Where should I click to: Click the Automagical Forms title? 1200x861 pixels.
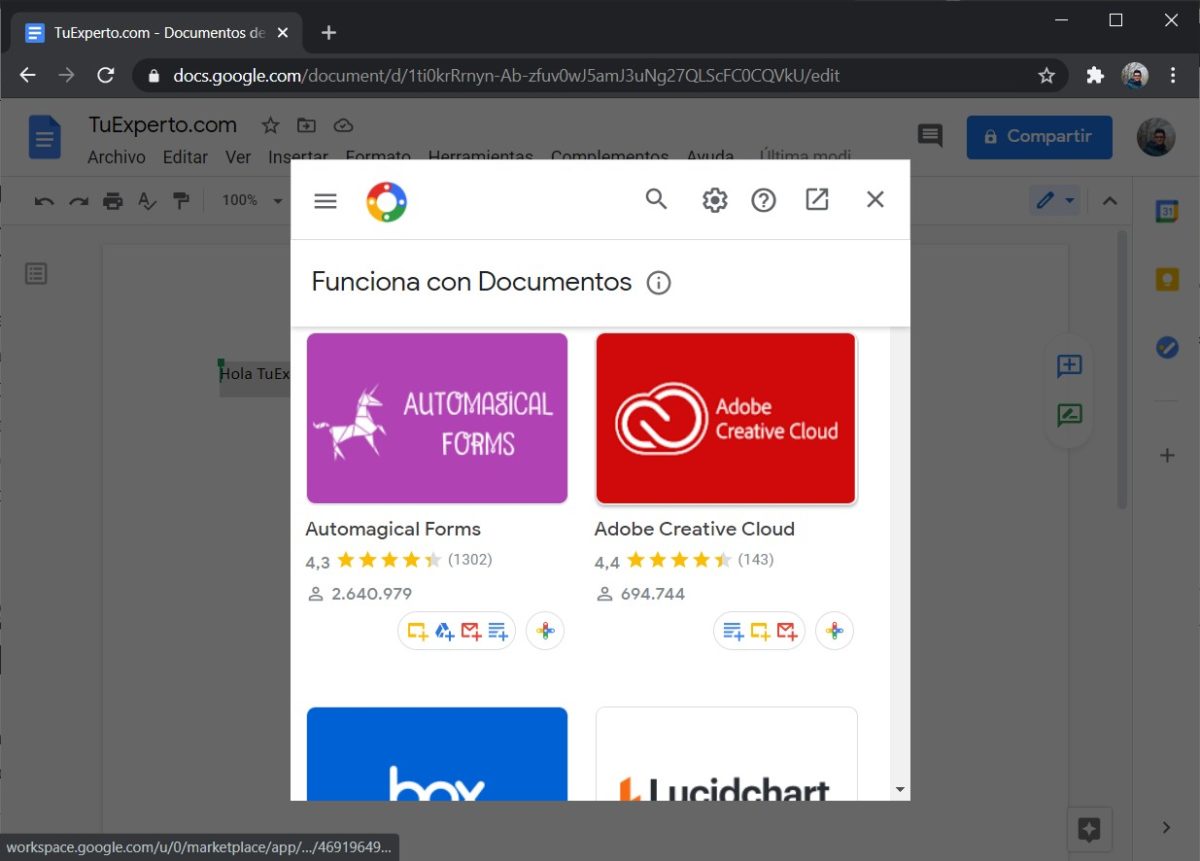(393, 529)
